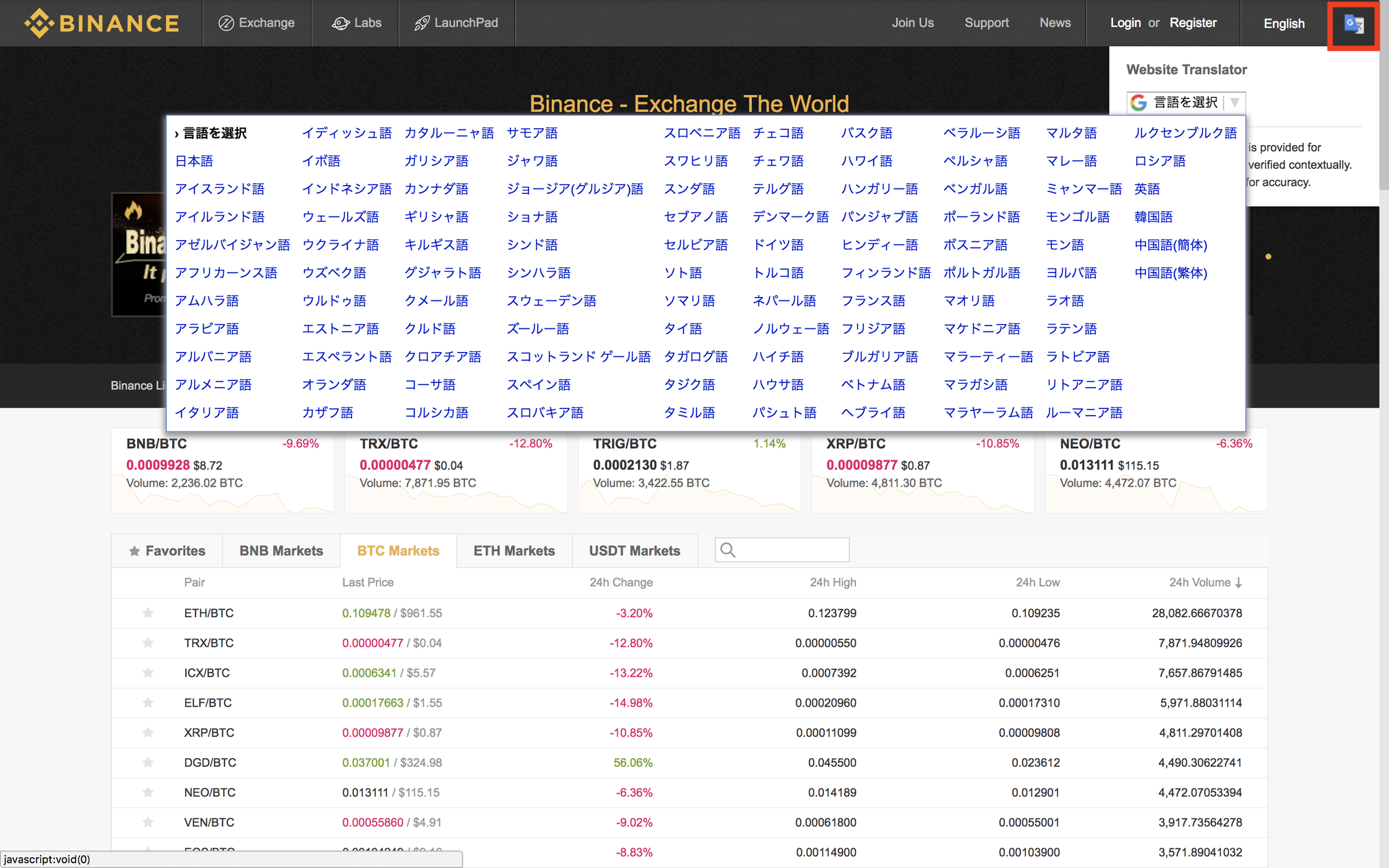Screen dimensions: 1389x868
Task: Click the Google G logo in translator
Action: pyautogui.click(x=1139, y=102)
